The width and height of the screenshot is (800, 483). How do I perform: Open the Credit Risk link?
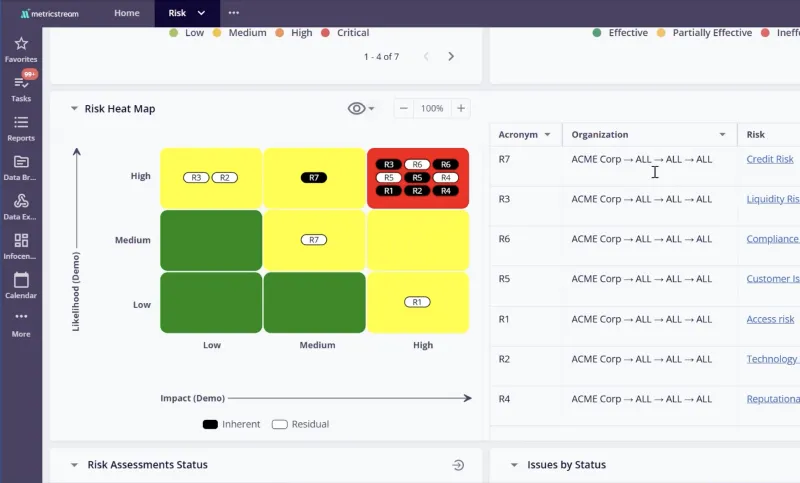click(x=769, y=159)
